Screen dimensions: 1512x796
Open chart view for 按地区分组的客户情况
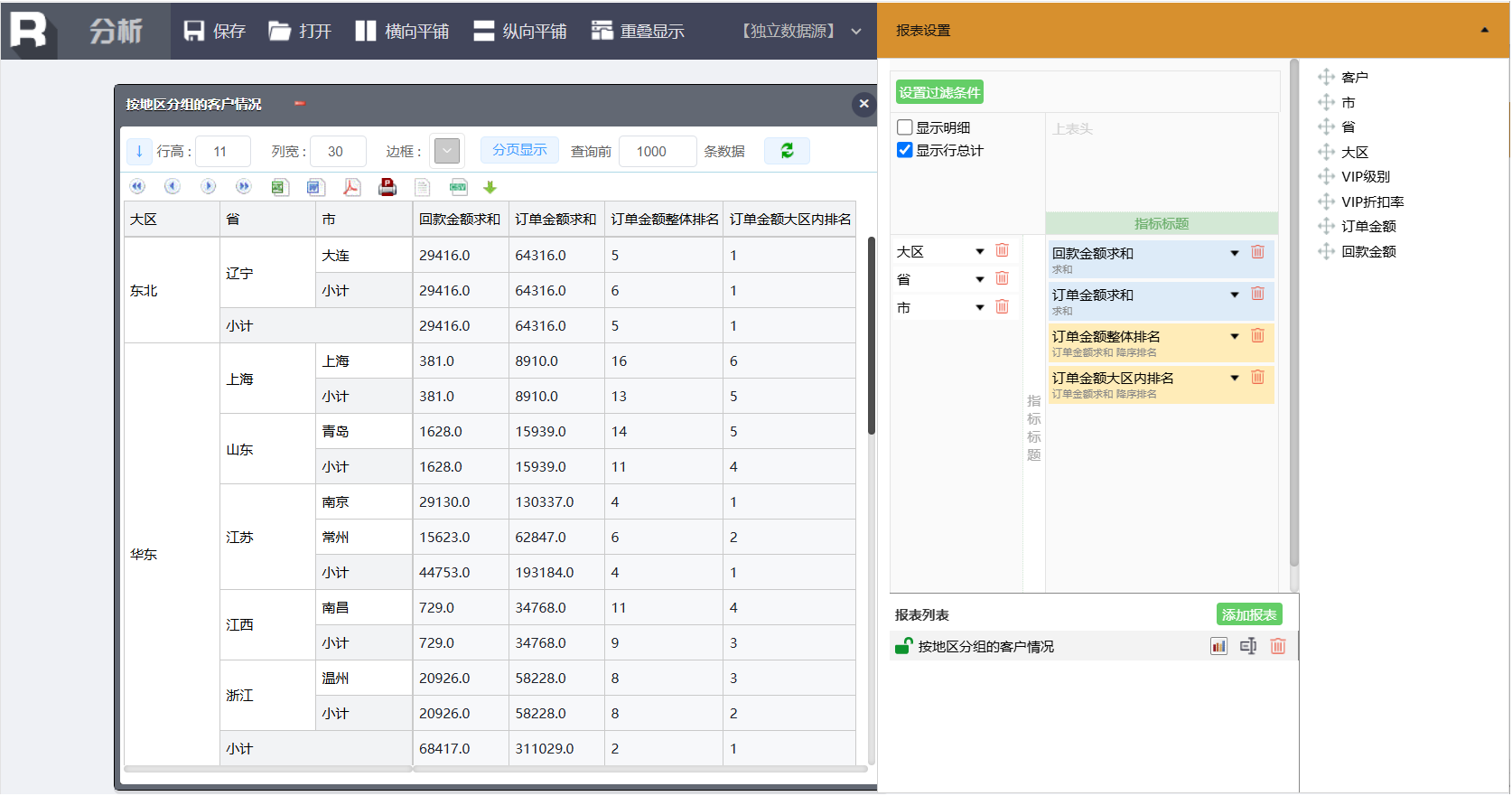(x=1218, y=646)
